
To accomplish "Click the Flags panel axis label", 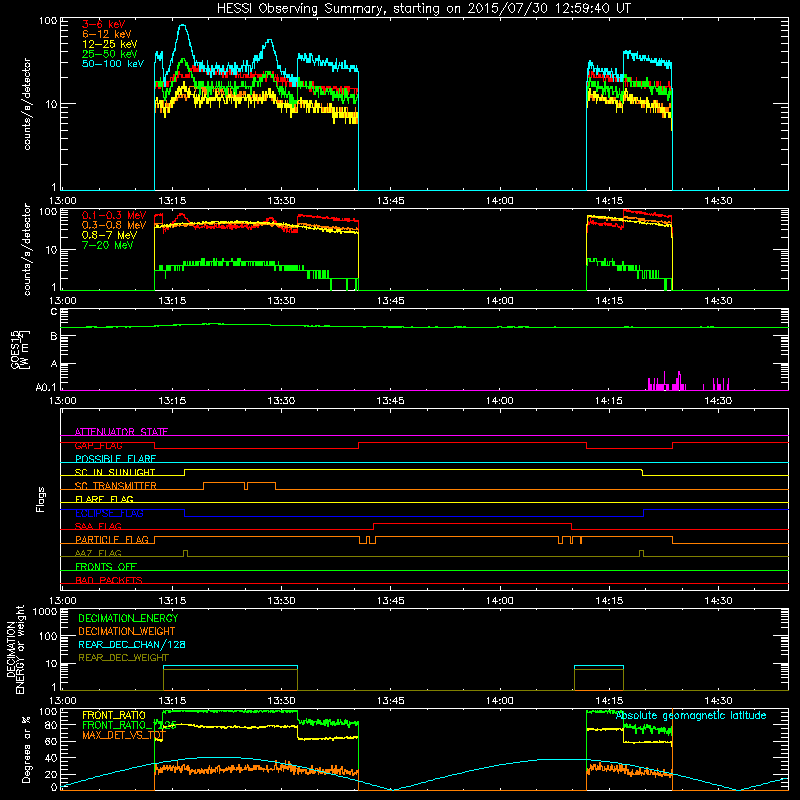I will click(x=40, y=499).
